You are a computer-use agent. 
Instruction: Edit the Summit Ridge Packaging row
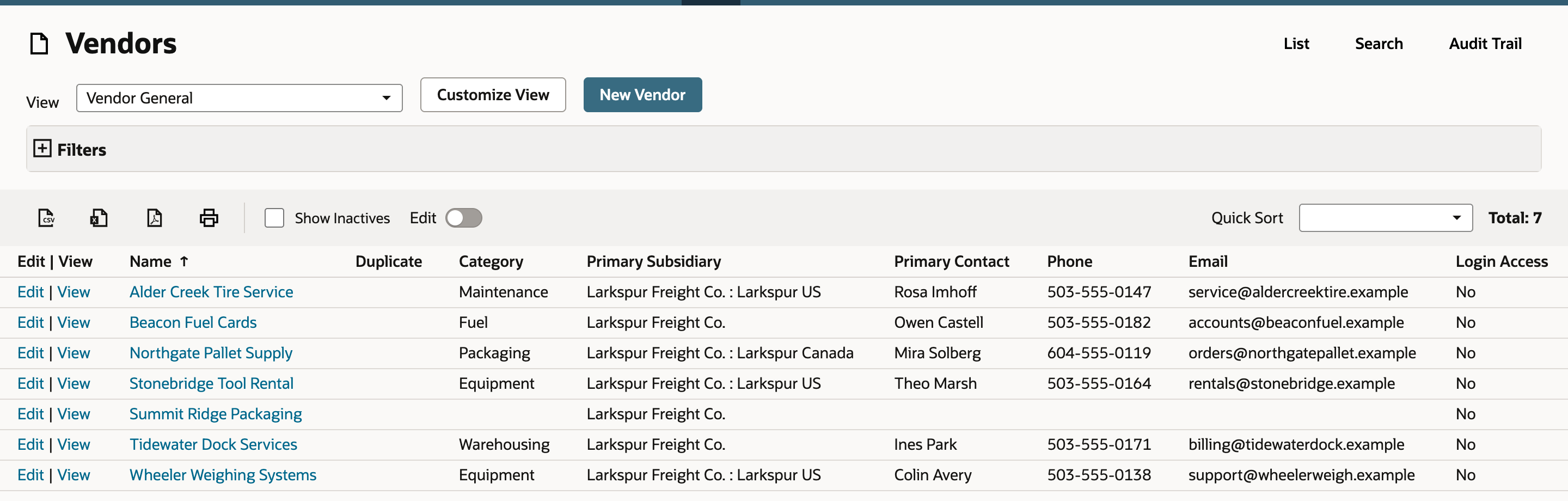click(30, 414)
